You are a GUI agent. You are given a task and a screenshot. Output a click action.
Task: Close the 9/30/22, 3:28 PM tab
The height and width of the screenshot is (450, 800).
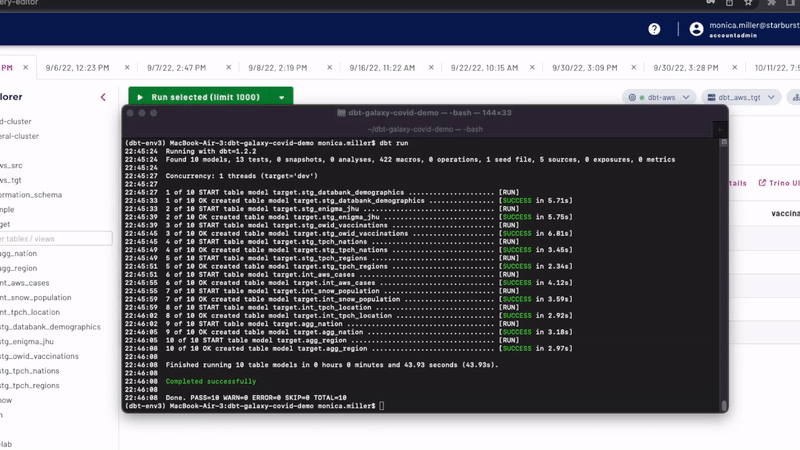pos(735,67)
